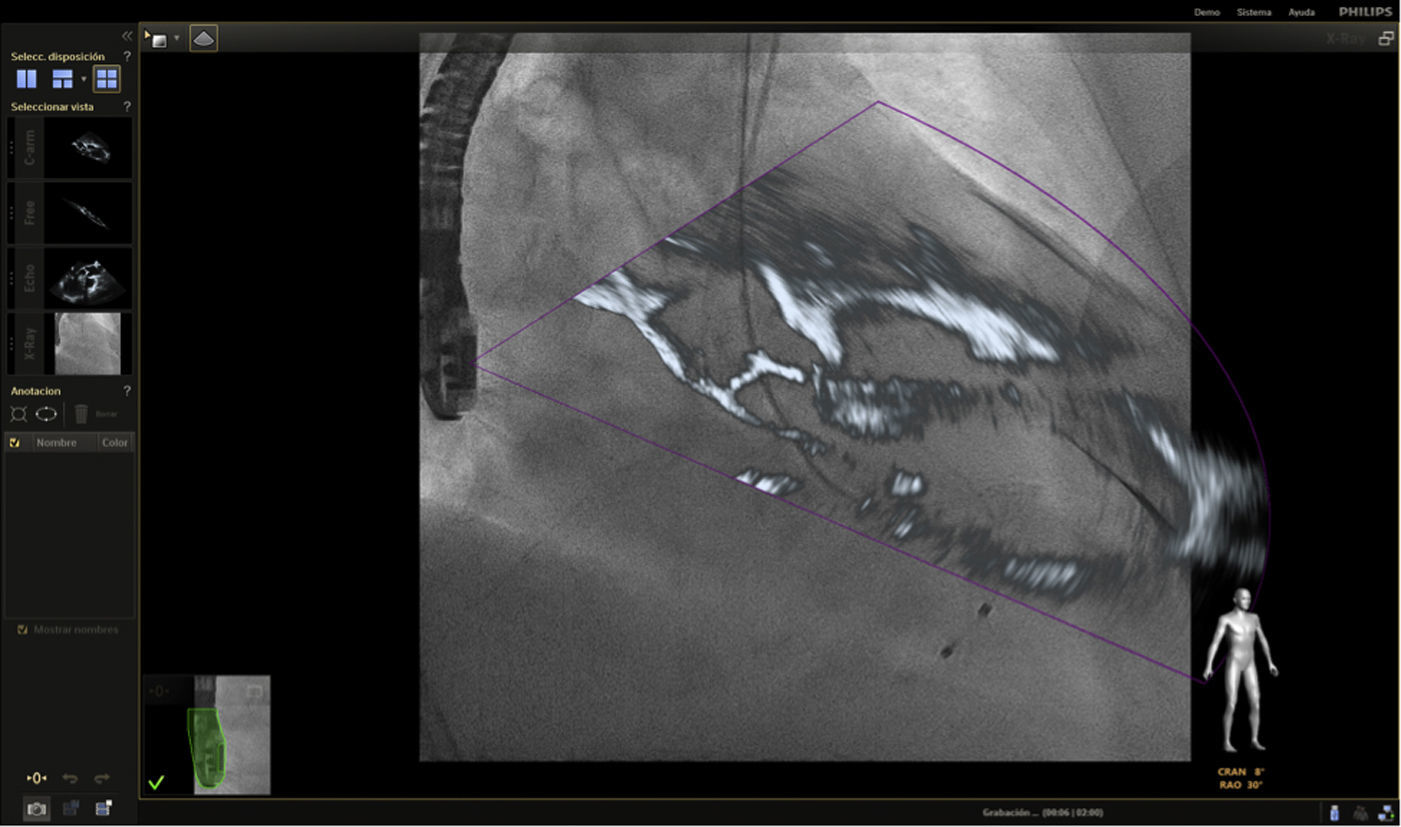
Task: Toggle the Mostrar nombres checkbox
Action: coord(22,630)
